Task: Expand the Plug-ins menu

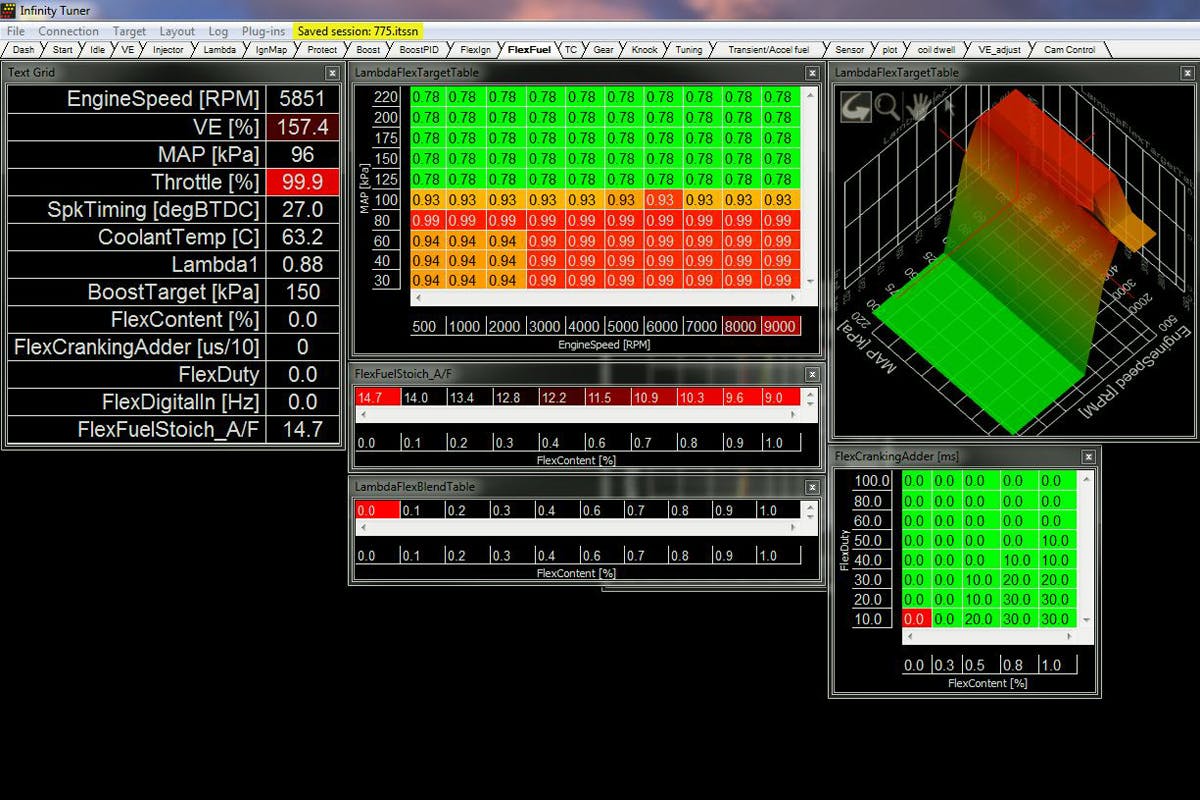Action: click(x=263, y=32)
